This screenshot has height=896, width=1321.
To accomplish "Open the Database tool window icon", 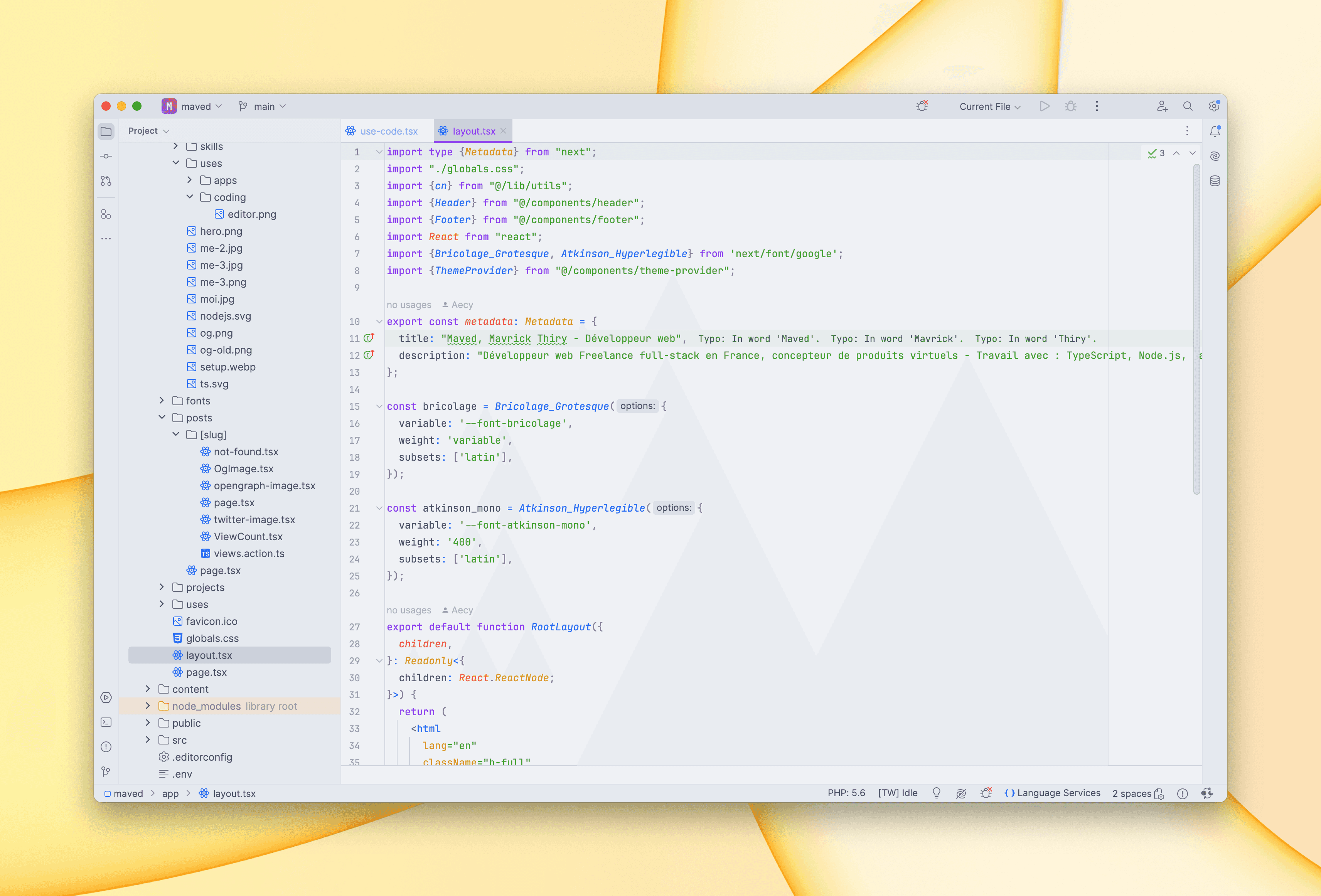I will [x=1215, y=181].
